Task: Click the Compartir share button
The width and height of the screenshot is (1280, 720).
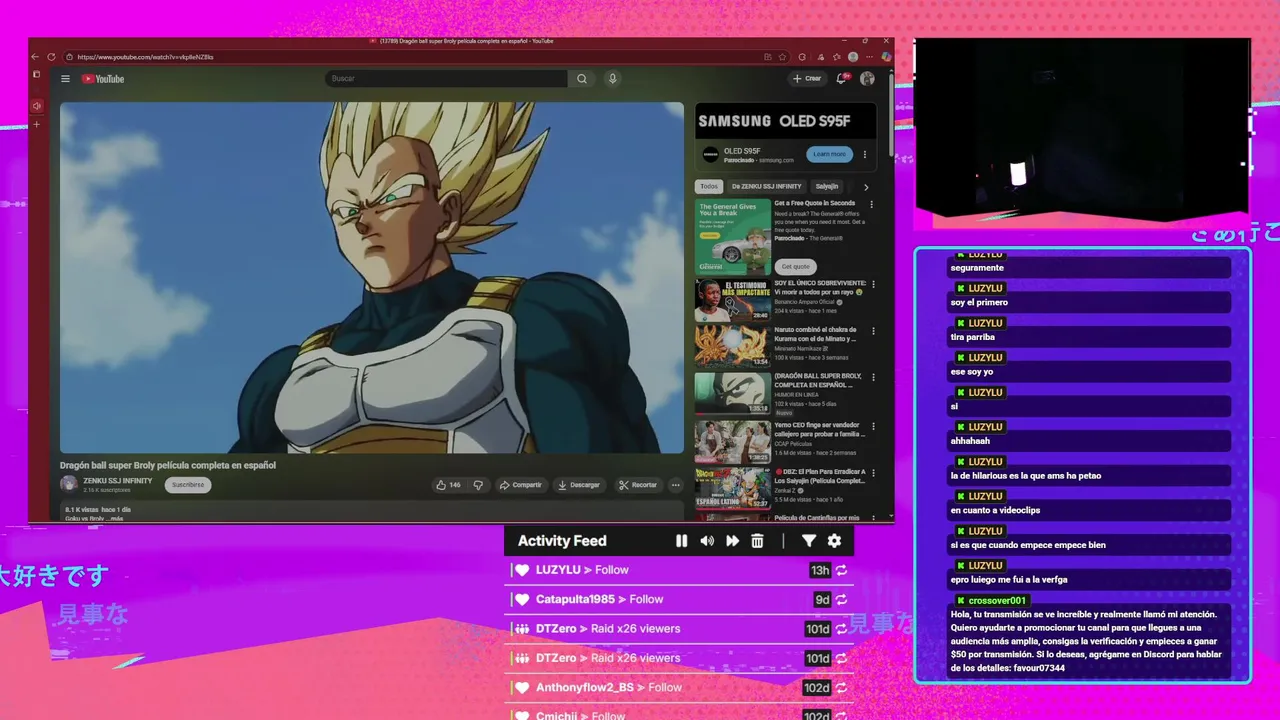Action: coord(520,485)
